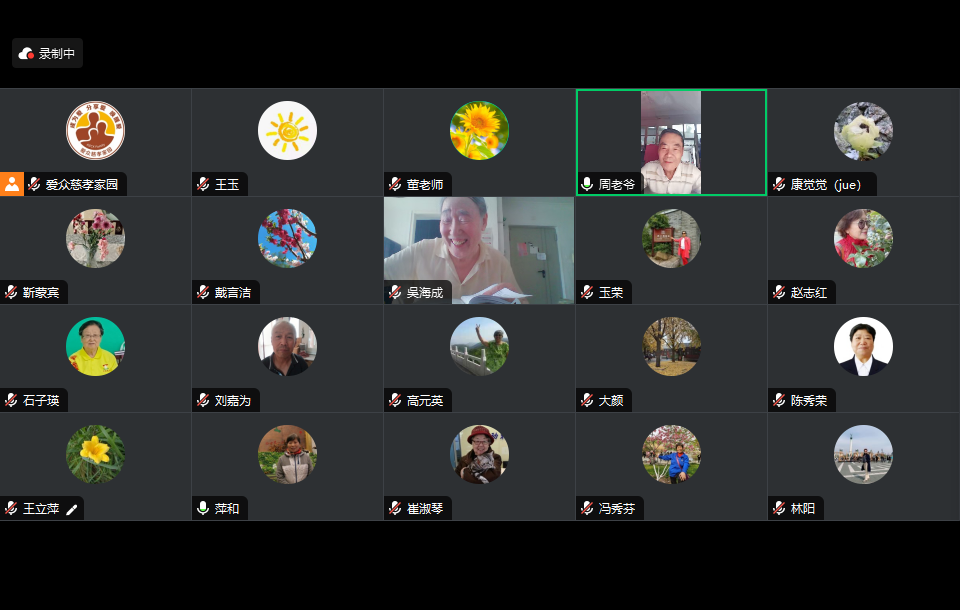The width and height of the screenshot is (960, 610).
Task: Click the muted microphone icon for 王玉
Action: click(203, 184)
